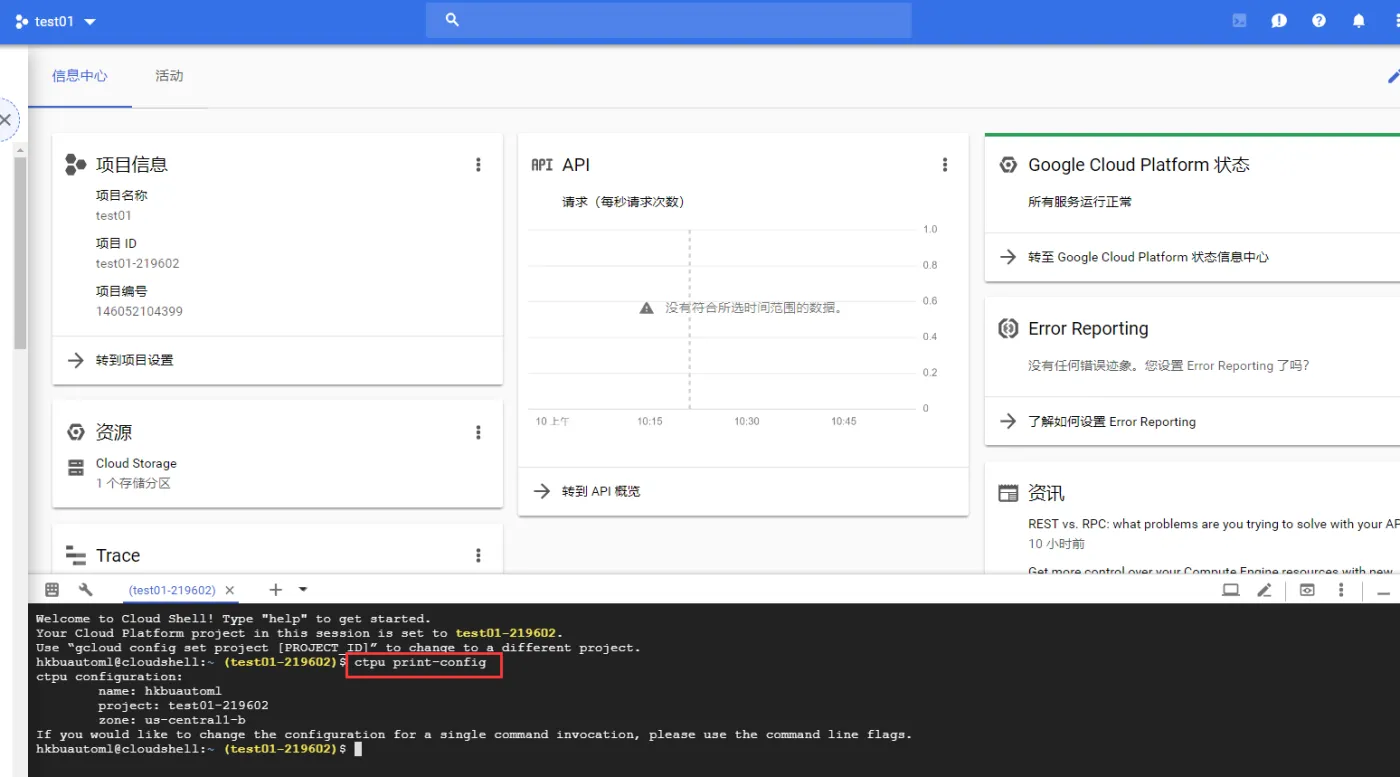
Task: Click the name: hkbuautoml terminal line
Action: [x=160, y=691]
